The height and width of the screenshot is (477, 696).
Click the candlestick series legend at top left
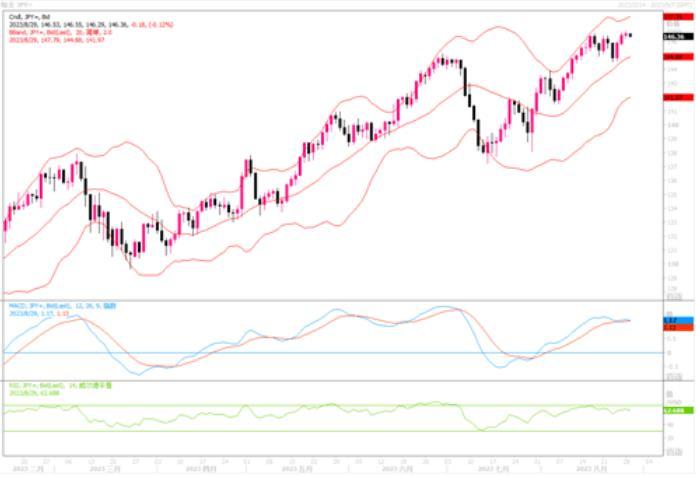coord(29,17)
